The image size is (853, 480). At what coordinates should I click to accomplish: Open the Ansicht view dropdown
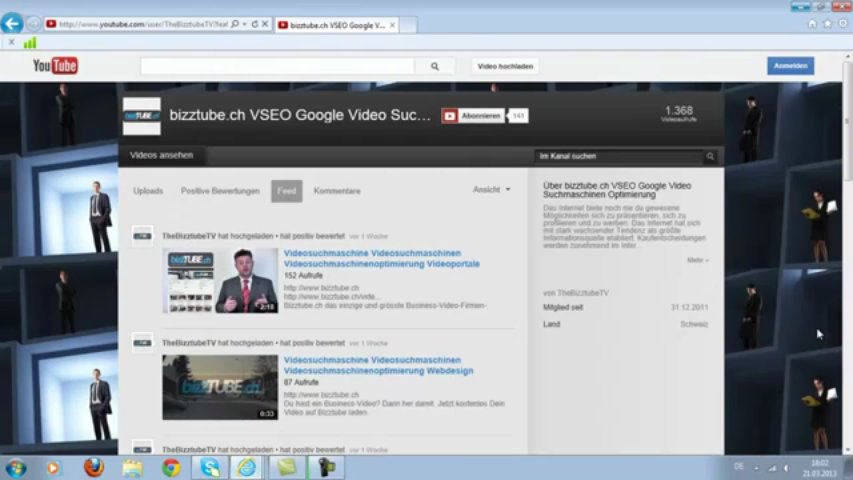point(491,190)
